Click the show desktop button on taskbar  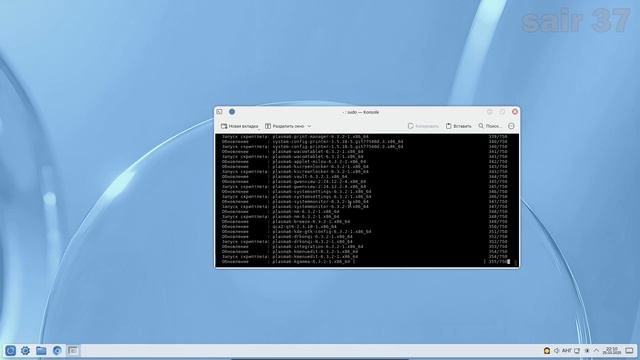pyautogui.click(x=629, y=351)
